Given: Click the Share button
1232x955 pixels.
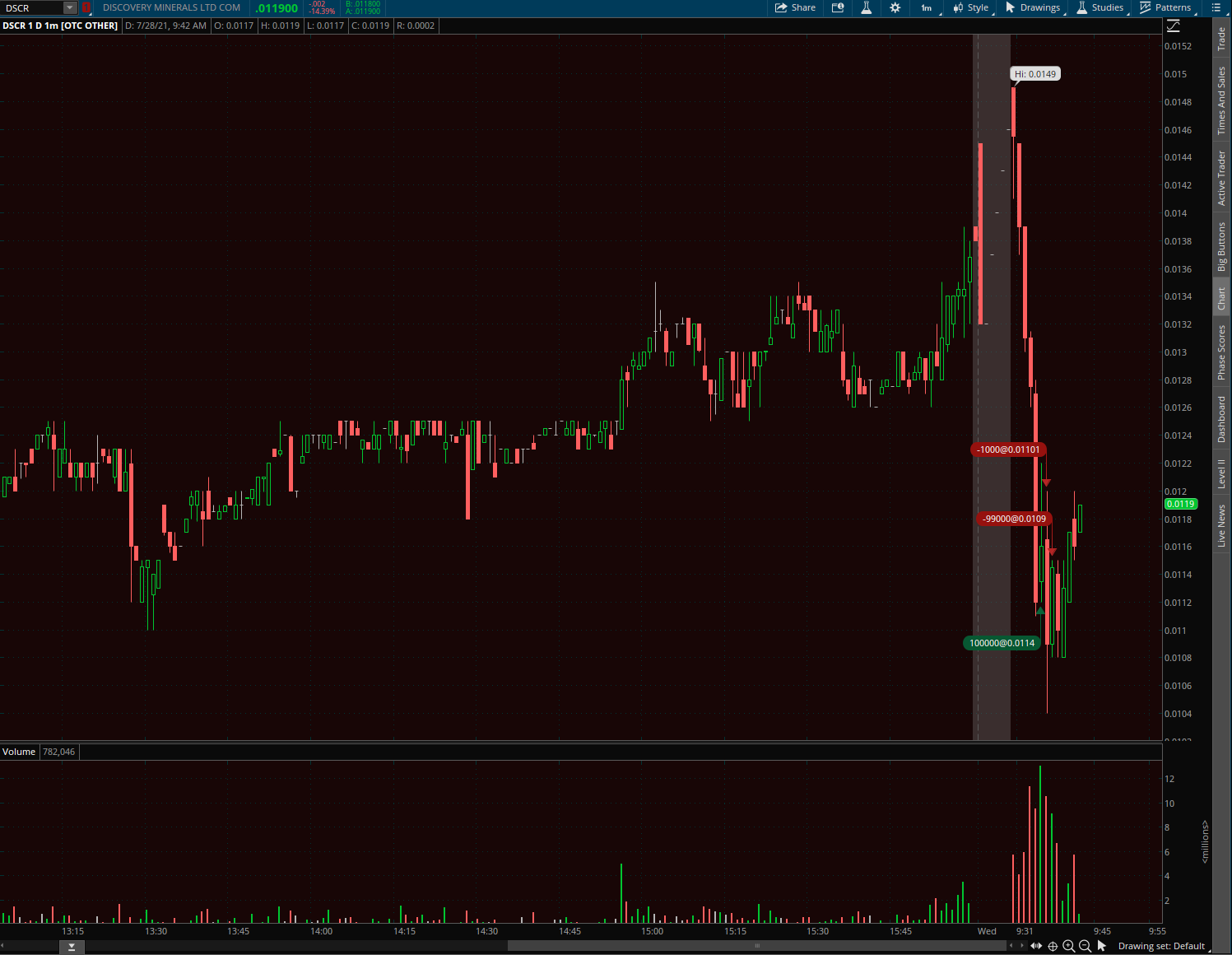Looking at the screenshot, I should 795,8.
